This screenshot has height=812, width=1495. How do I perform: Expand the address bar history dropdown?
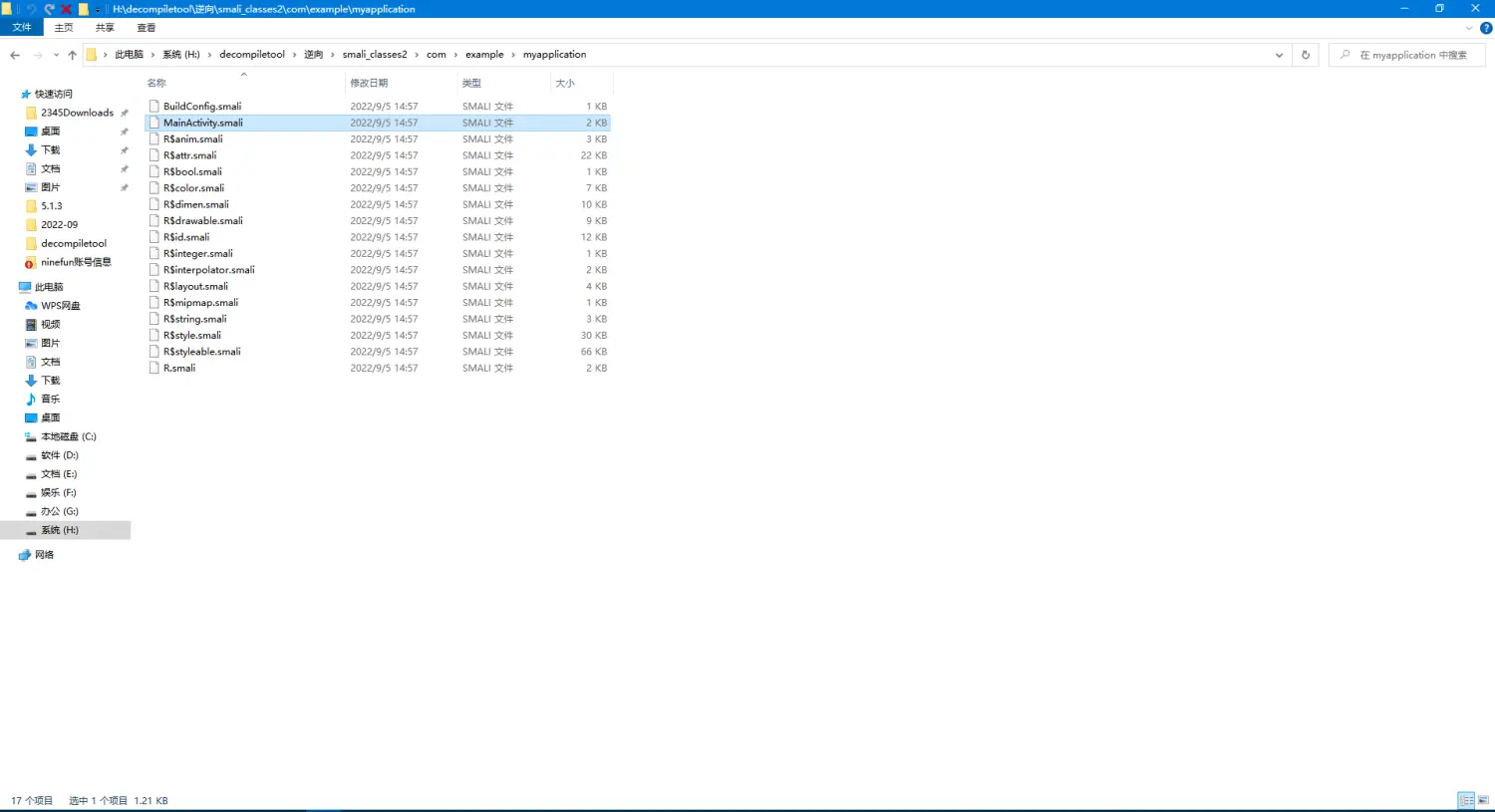point(1279,55)
